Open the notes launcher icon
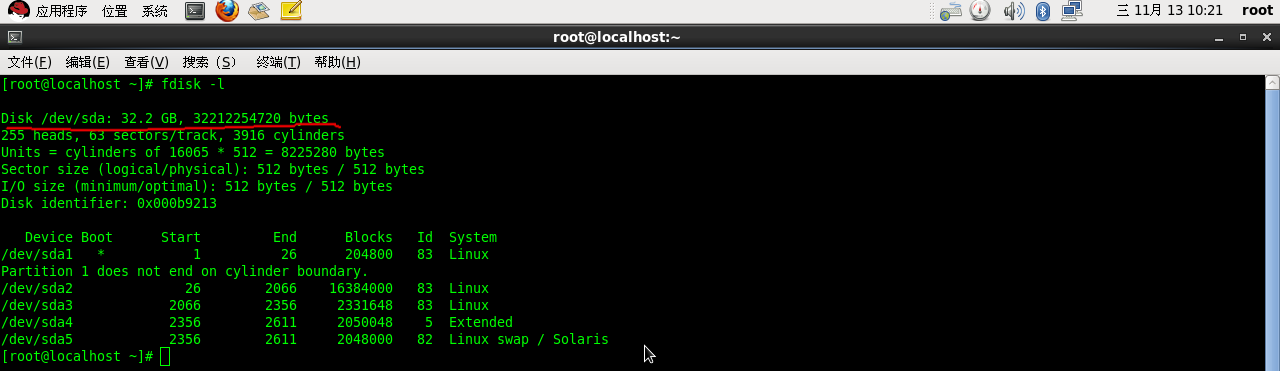This screenshot has height=371, width=1280. (291, 11)
